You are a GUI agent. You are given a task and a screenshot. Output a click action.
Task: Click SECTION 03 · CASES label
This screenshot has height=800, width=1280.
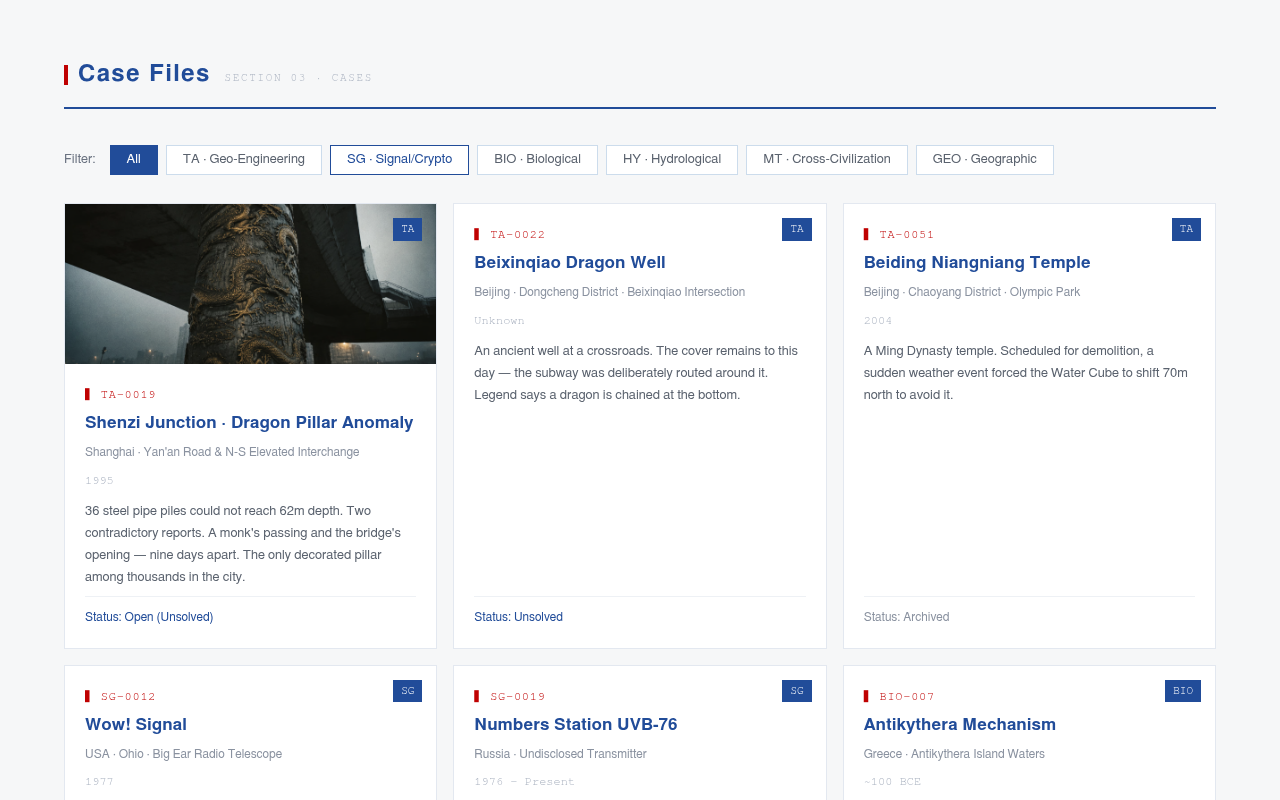pos(298,78)
